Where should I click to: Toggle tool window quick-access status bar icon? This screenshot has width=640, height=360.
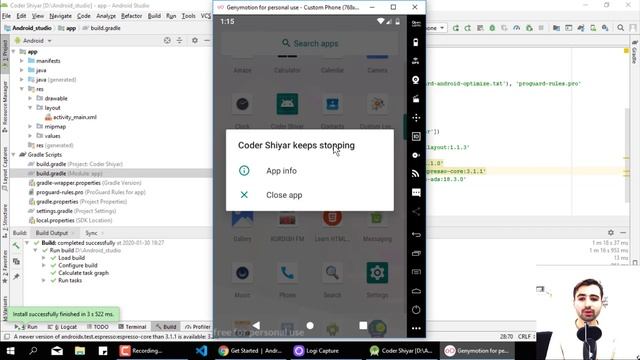7,337
